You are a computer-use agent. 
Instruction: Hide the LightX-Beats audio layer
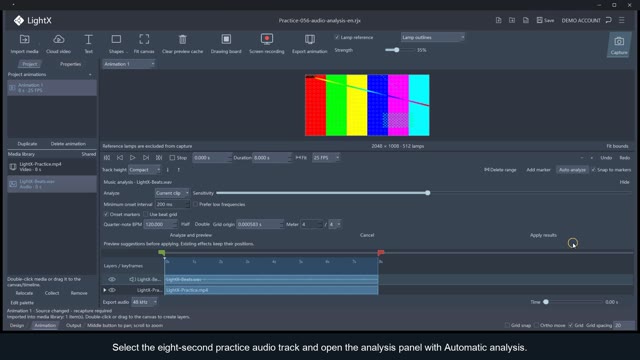click(112, 279)
